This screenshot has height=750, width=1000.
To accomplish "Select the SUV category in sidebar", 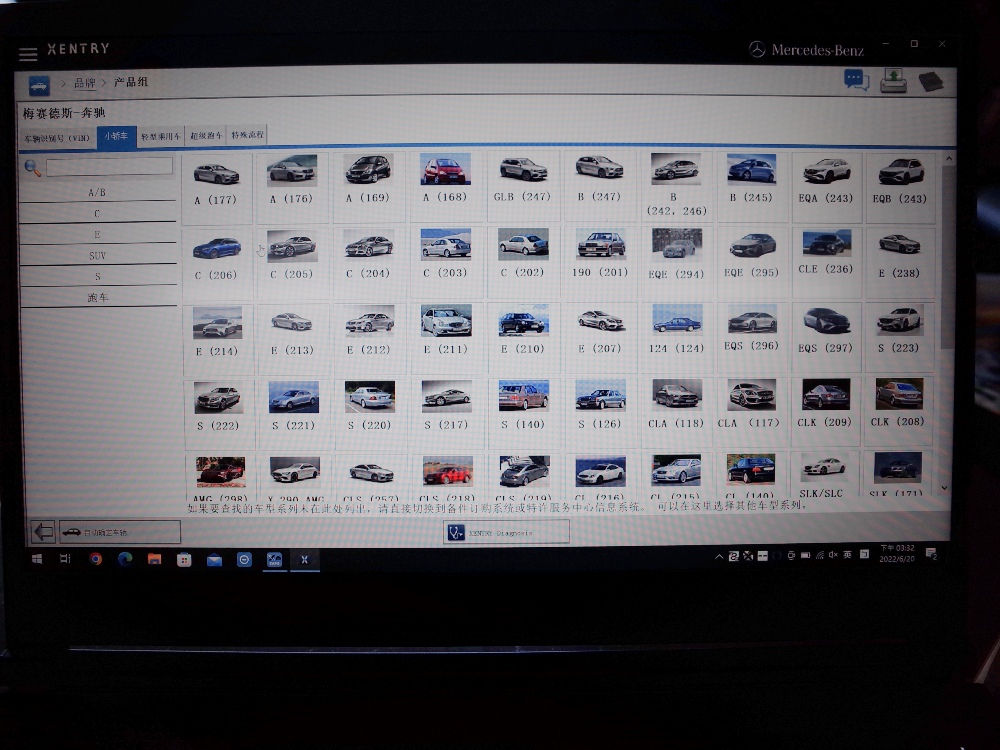I will 97,256.
